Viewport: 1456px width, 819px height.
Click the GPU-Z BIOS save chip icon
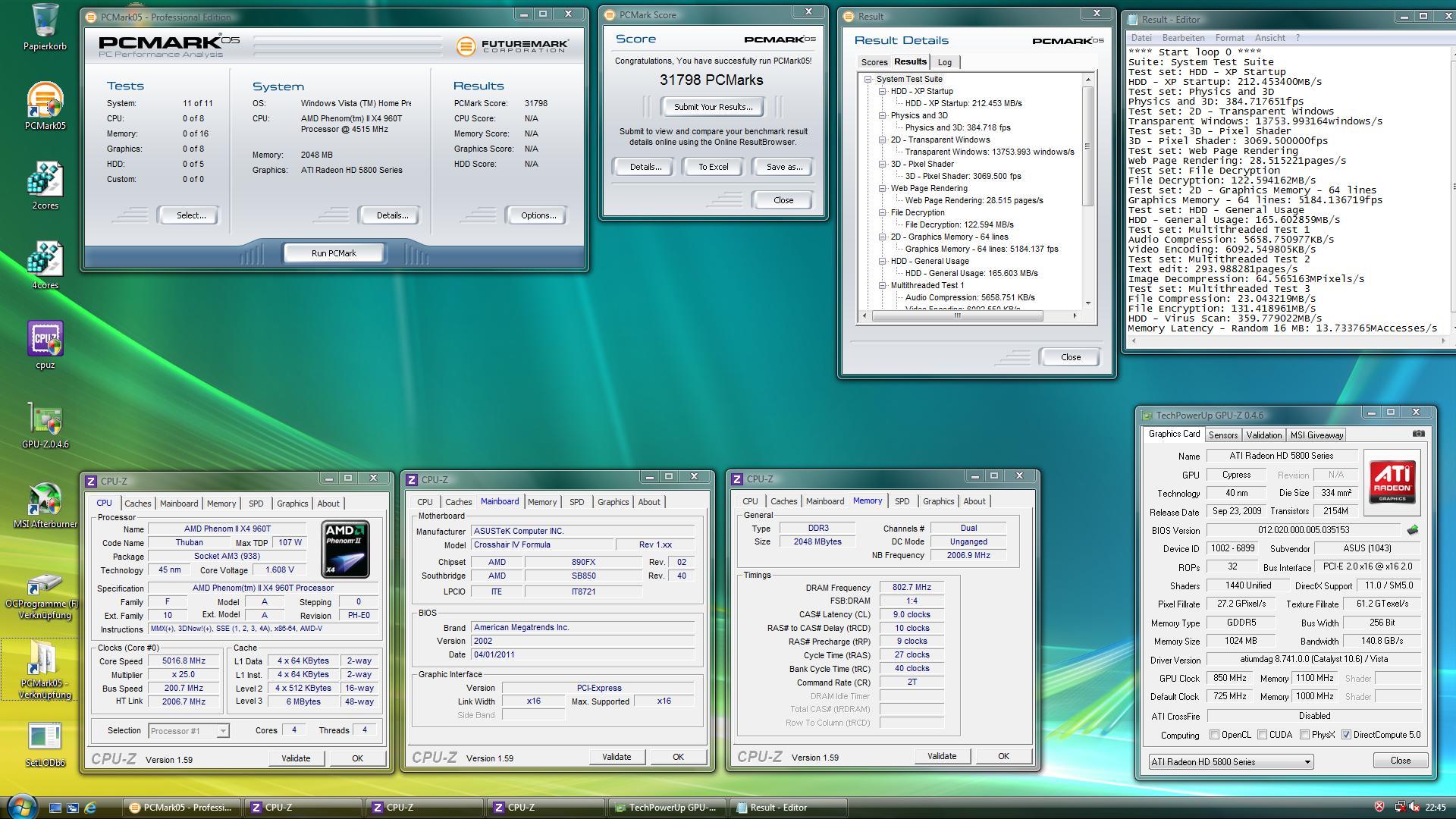tap(1412, 530)
